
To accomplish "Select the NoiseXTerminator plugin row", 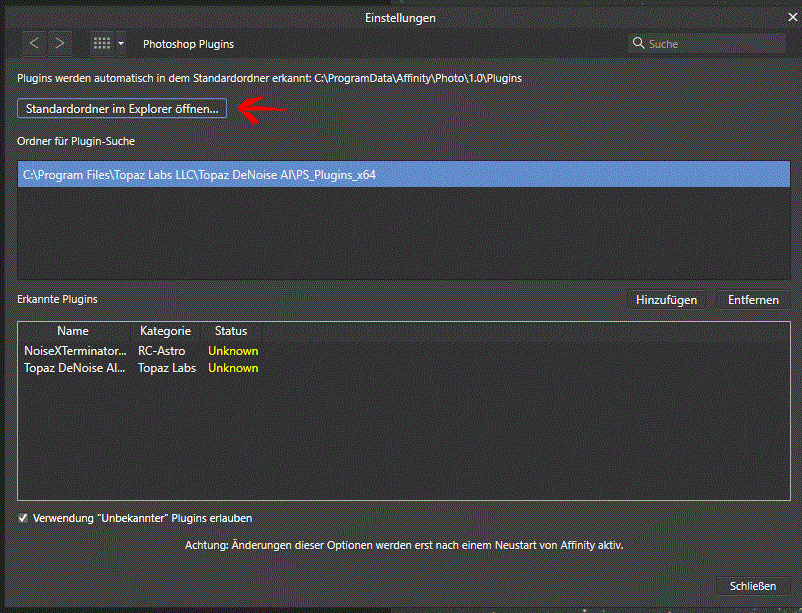I will point(404,351).
